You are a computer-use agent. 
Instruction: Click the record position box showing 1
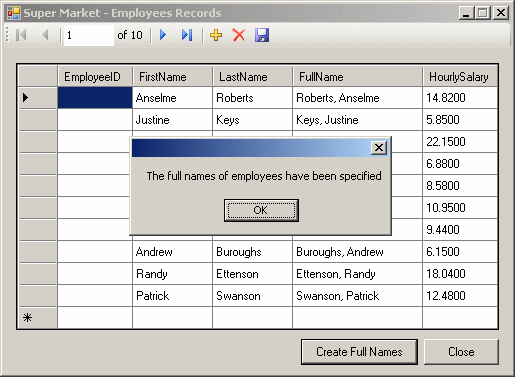click(x=89, y=35)
